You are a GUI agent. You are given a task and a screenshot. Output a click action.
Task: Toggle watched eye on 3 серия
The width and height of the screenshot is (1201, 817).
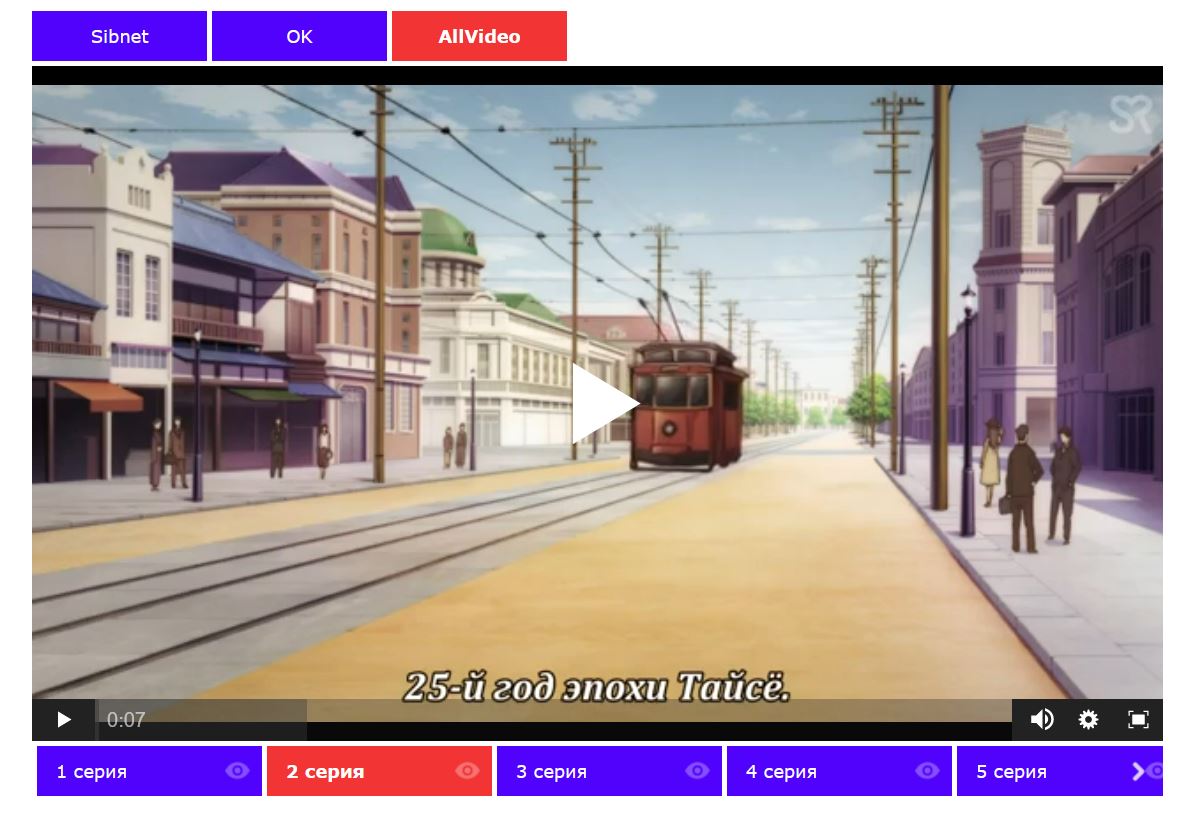pyautogui.click(x=697, y=770)
